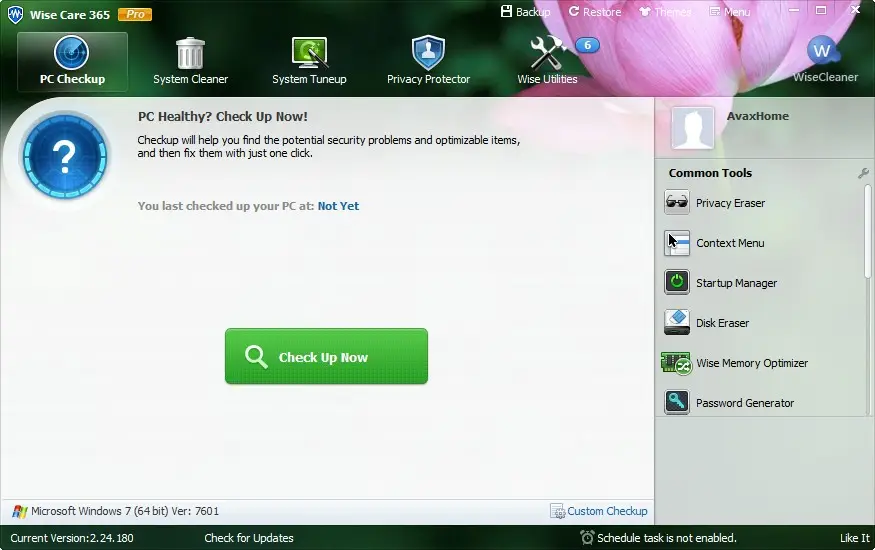Image resolution: width=875 pixels, height=550 pixels.
Task: Click the Common Tools scrollbar
Action: [x=868, y=231]
